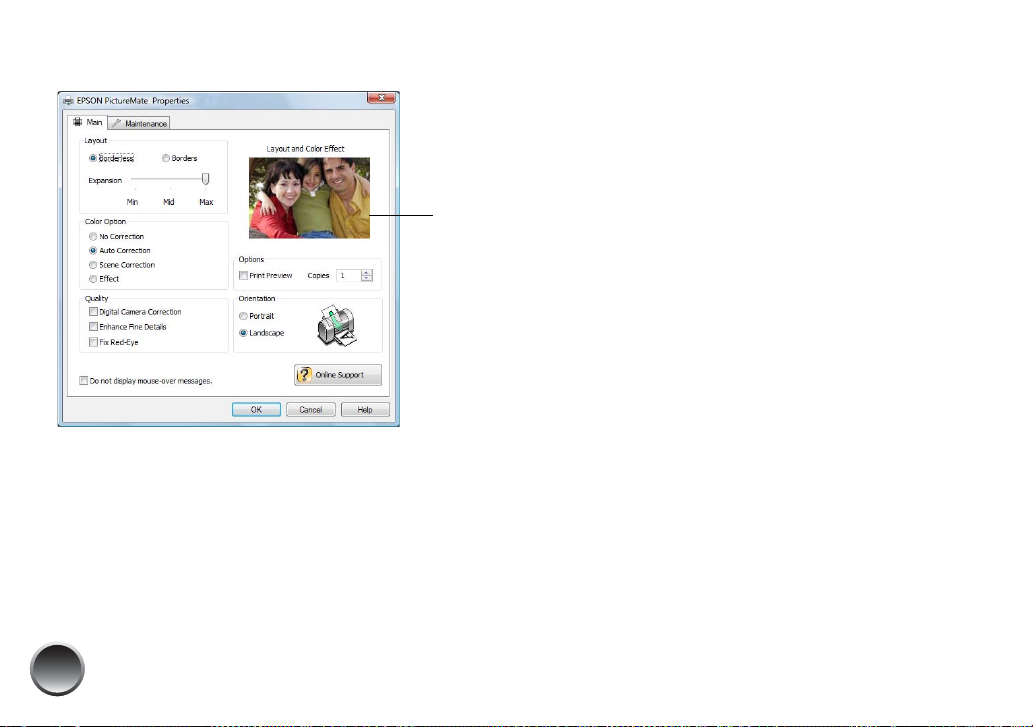
Task: Click the Min label under Expansion slider
Action: point(132,202)
